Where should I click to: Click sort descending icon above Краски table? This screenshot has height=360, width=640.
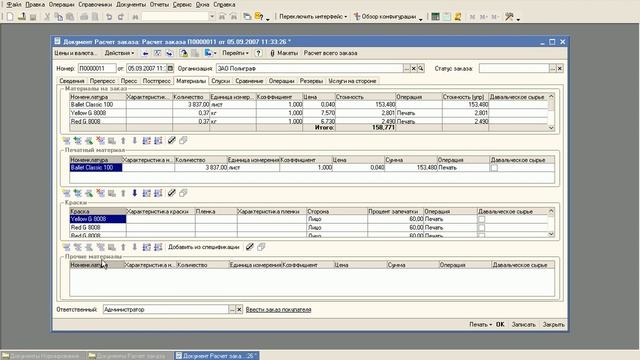click(158, 193)
